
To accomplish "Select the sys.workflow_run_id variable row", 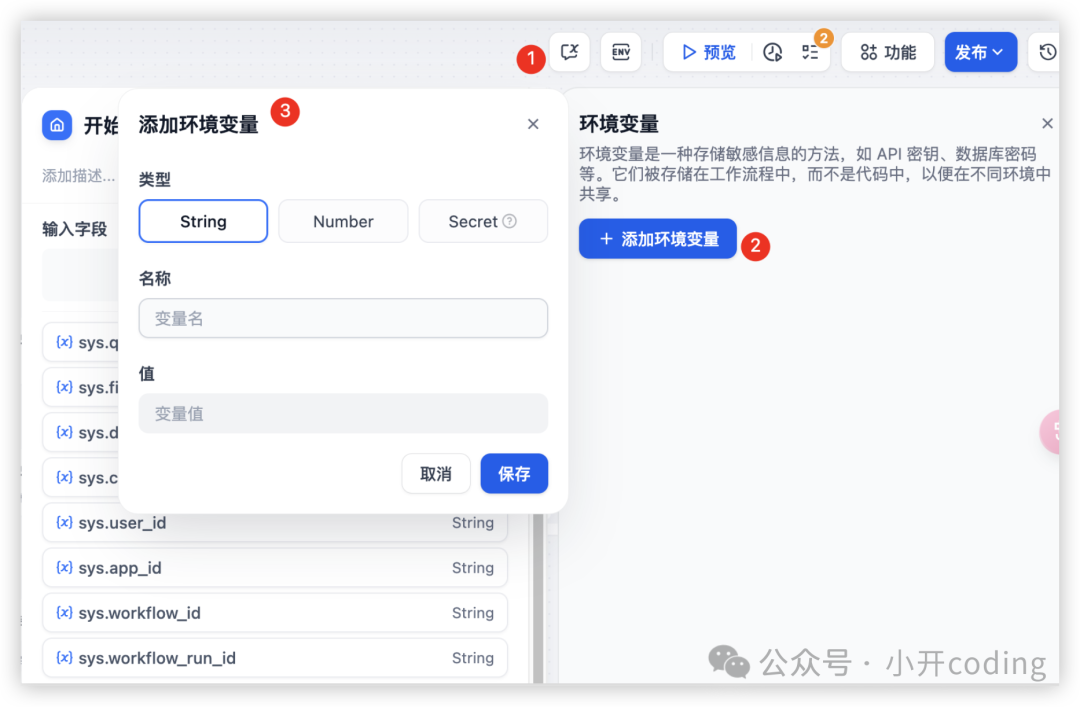I will click(275, 657).
